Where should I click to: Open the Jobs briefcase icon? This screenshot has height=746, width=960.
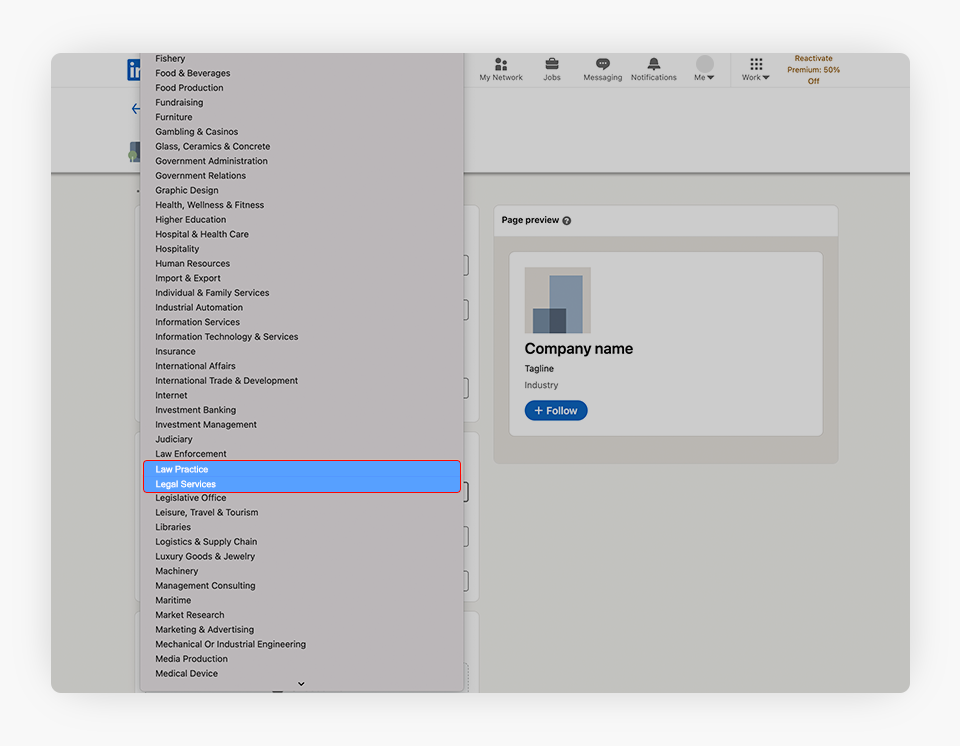click(x=552, y=64)
